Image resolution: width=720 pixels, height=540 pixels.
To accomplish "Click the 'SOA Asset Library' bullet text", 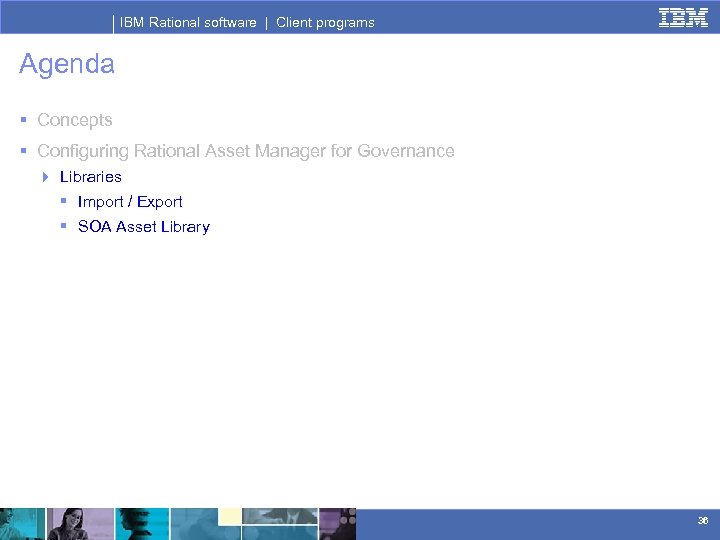I will click(x=144, y=227).
